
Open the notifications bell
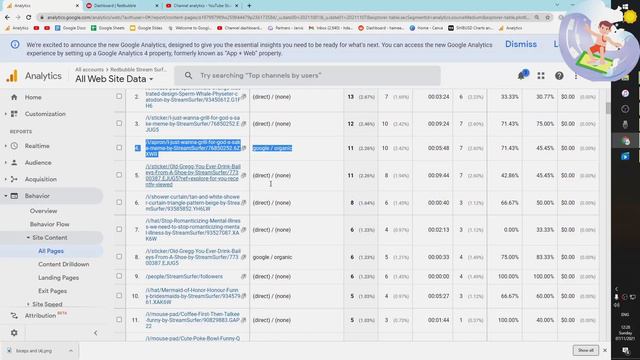point(521,76)
